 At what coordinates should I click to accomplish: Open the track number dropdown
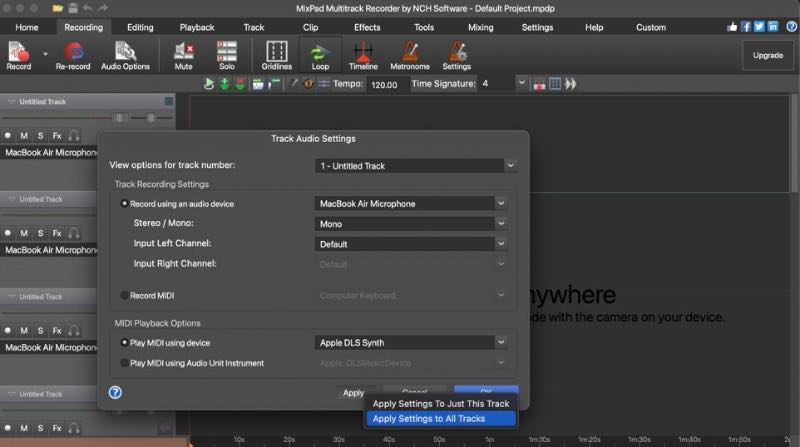point(414,165)
